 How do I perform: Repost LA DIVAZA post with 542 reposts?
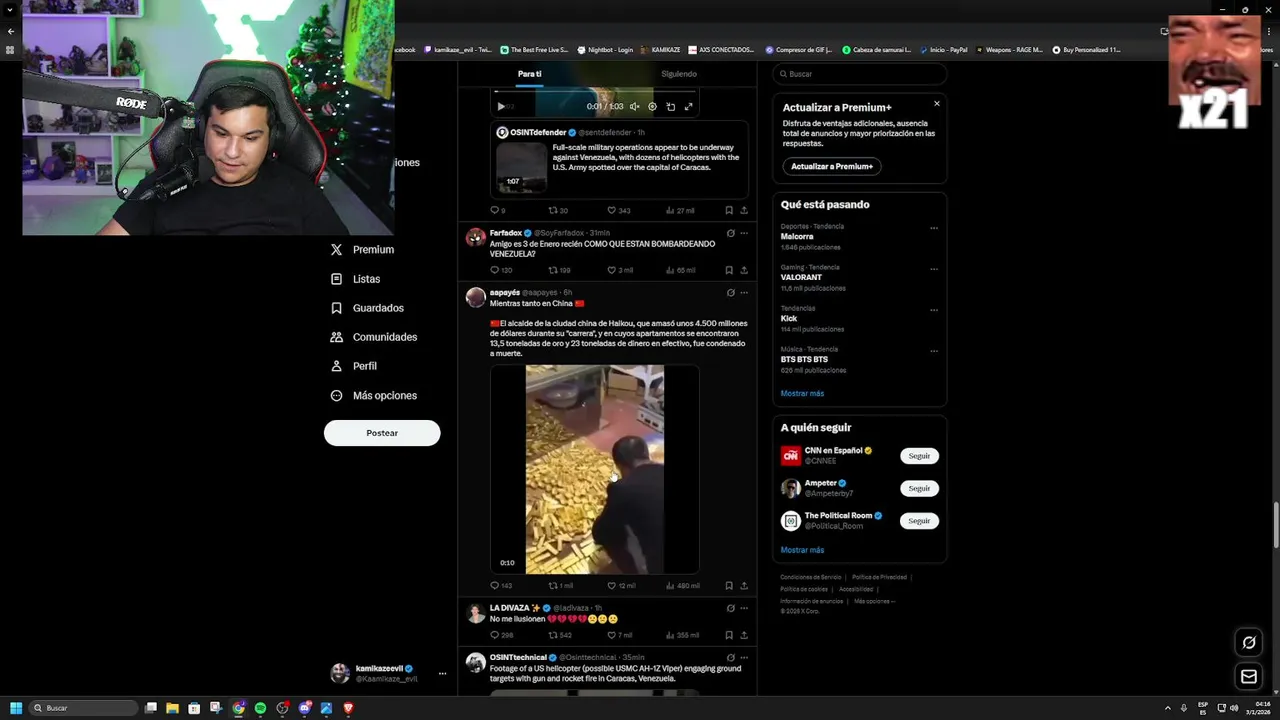point(560,635)
